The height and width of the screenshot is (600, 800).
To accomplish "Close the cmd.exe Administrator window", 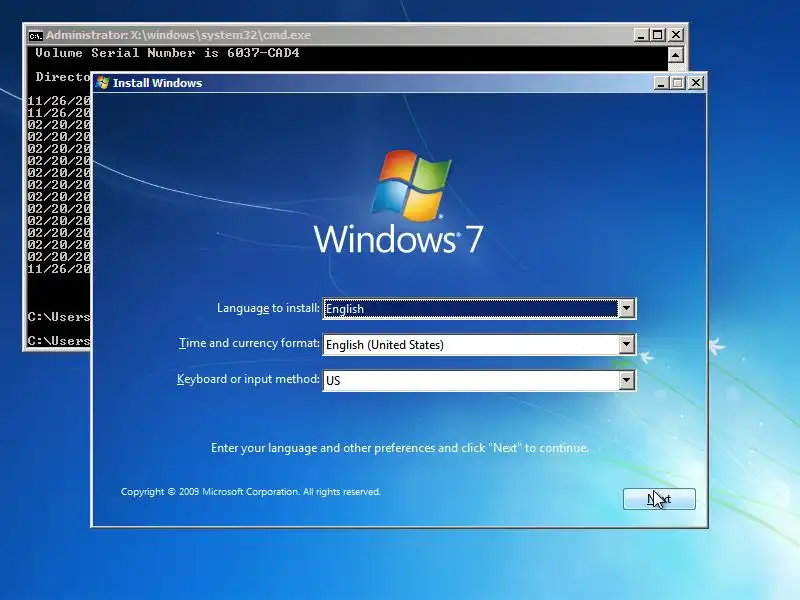I will click(x=676, y=35).
